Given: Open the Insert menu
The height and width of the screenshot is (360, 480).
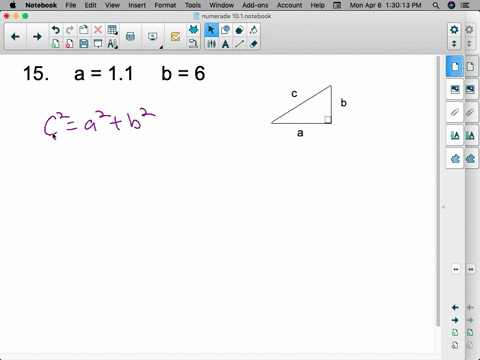Looking at the screenshot, I should (137, 5).
